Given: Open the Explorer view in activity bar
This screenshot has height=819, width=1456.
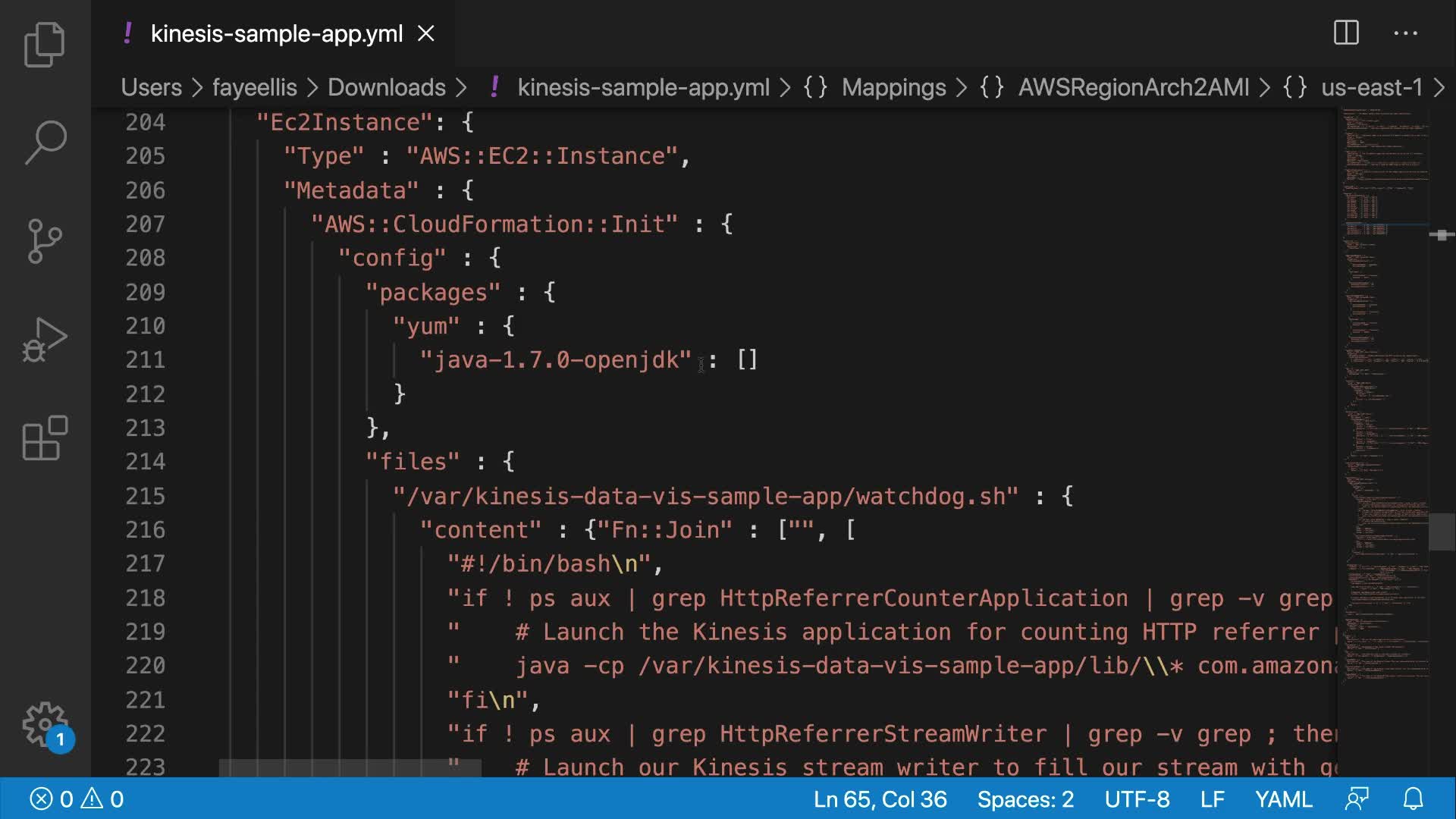Looking at the screenshot, I should 45,45.
